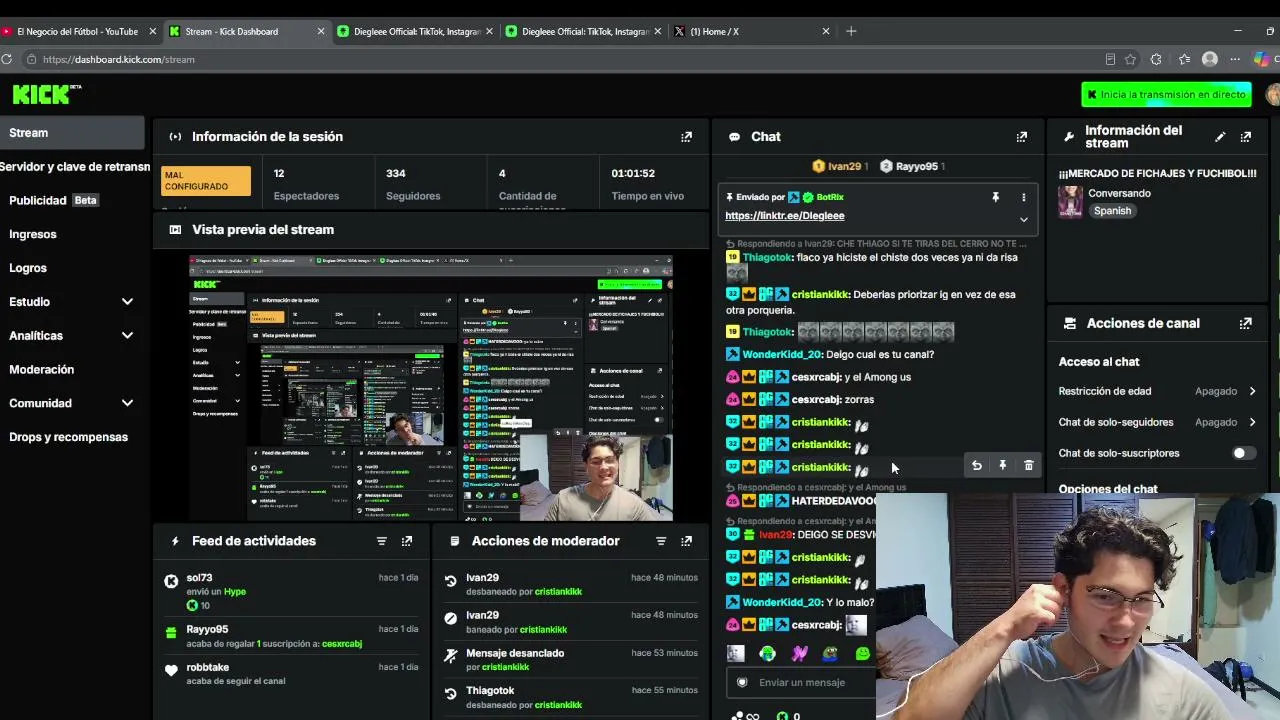Open Drops y recompensas in sidebar

68,437
